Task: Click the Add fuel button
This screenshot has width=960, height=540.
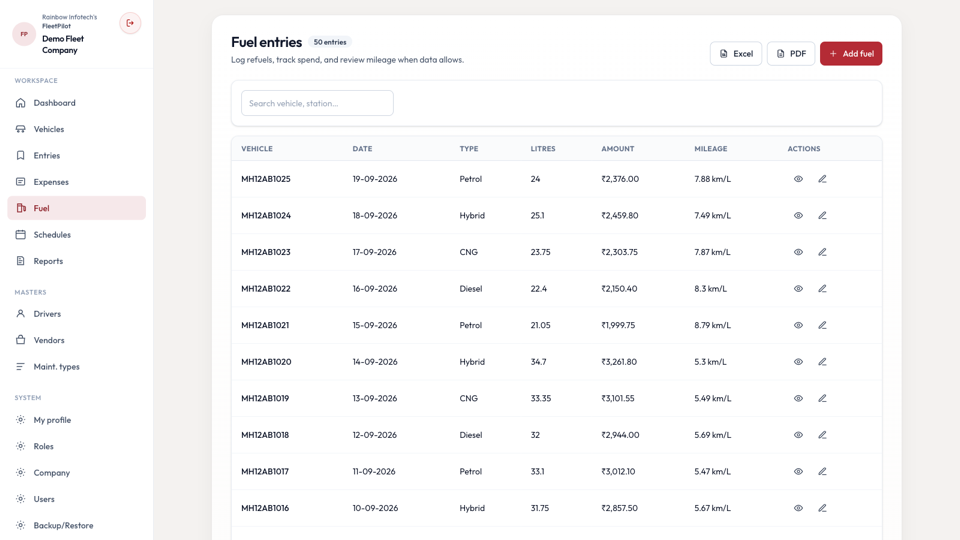Action: [x=851, y=54]
